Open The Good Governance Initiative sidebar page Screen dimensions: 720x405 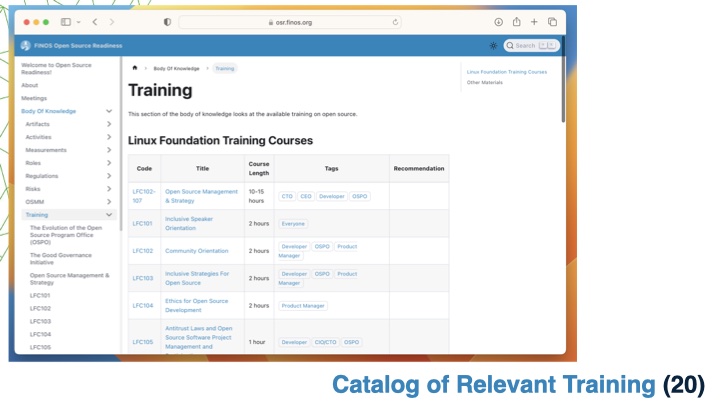(x=61, y=259)
